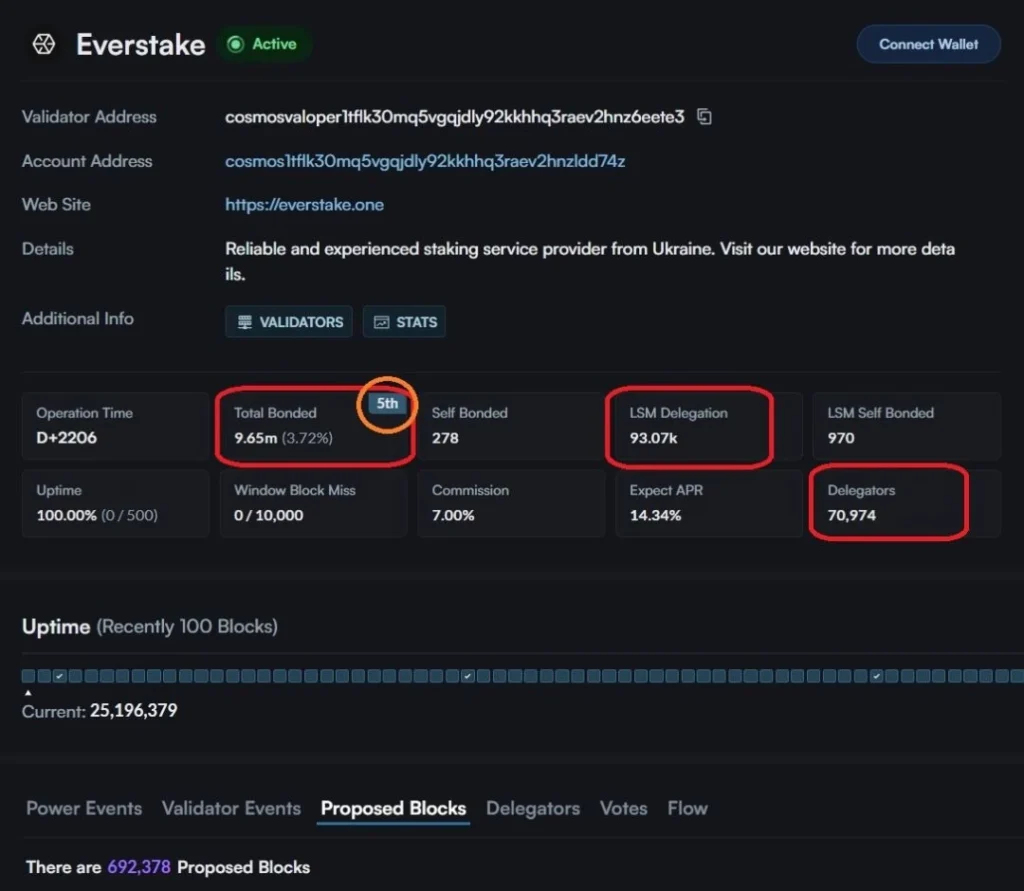Switch to the Validator Events tab
The image size is (1024, 891).
coord(231,808)
